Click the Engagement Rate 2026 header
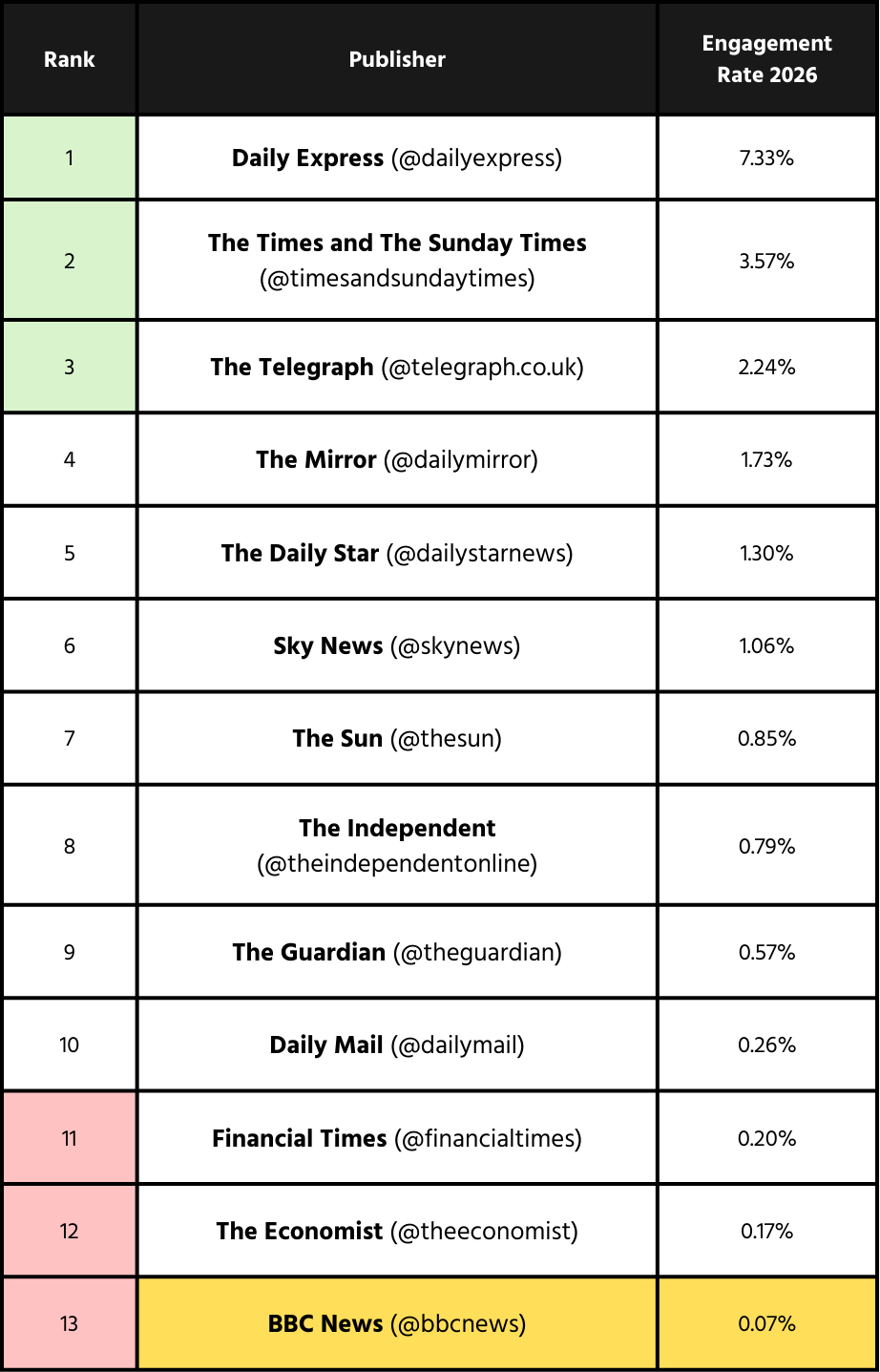 click(x=766, y=59)
